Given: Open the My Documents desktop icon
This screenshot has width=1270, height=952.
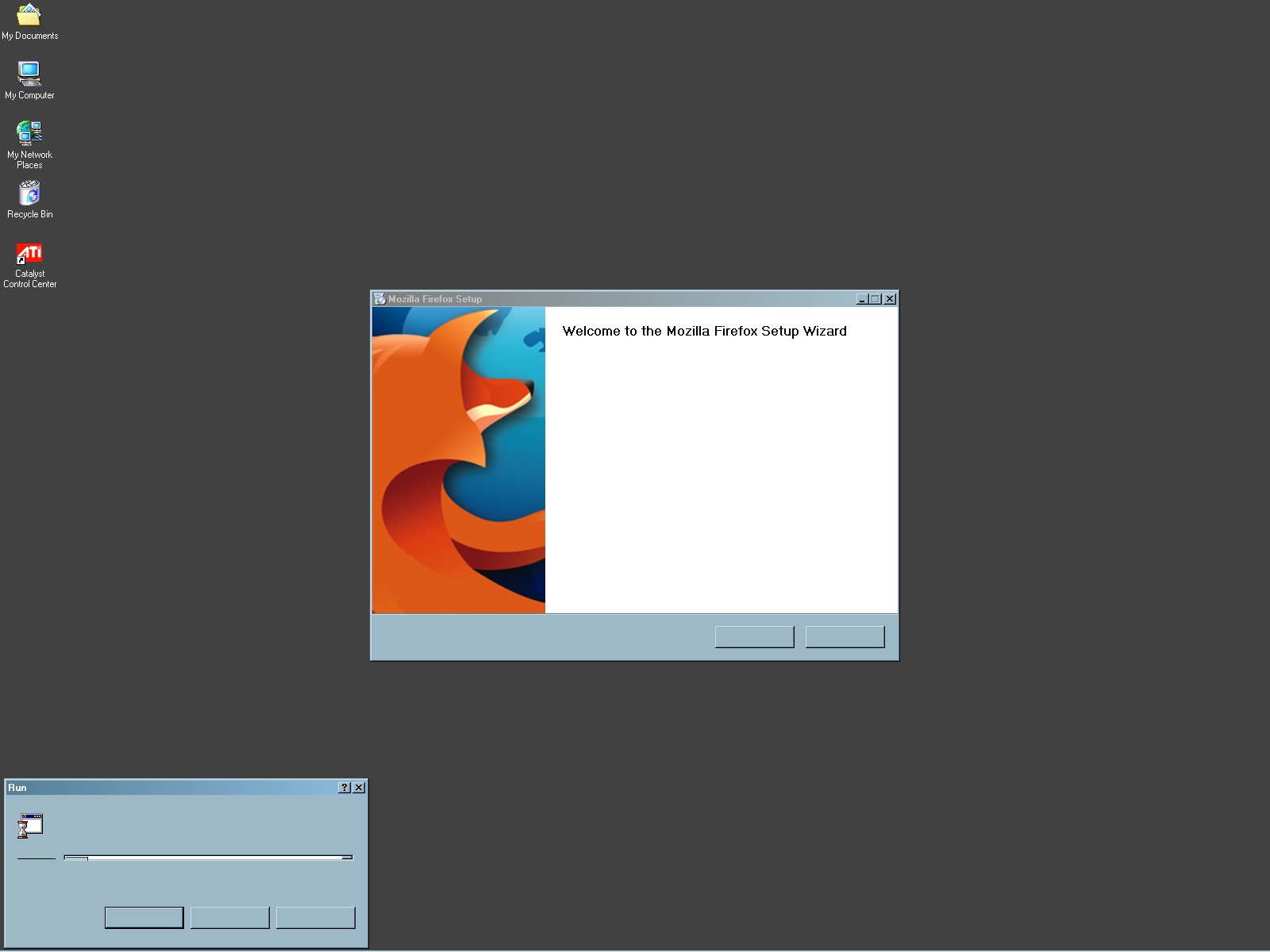Looking at the screenshot, I should click(x=29, y=21).
